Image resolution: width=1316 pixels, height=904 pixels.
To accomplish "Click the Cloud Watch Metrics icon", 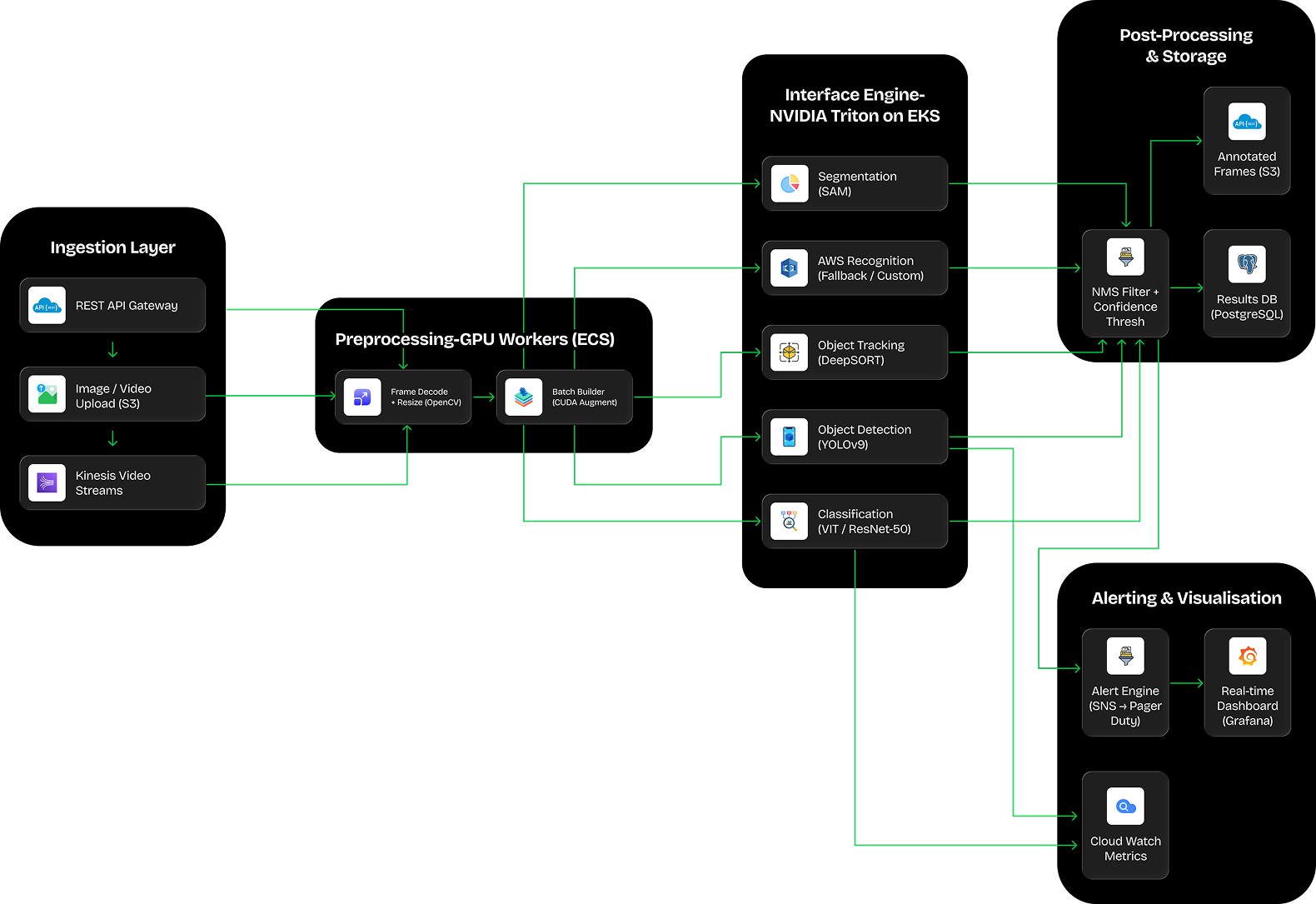I will [x=1125, y=806].
